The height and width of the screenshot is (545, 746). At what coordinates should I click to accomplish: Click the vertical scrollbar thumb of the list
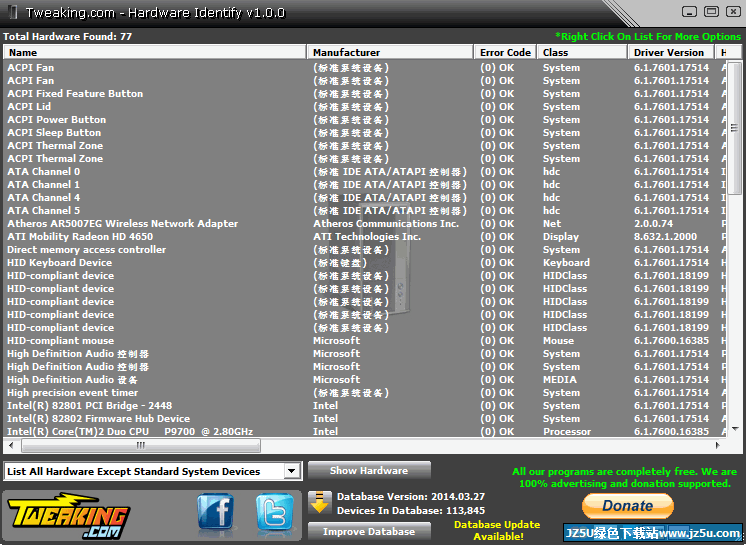point(734,127)
